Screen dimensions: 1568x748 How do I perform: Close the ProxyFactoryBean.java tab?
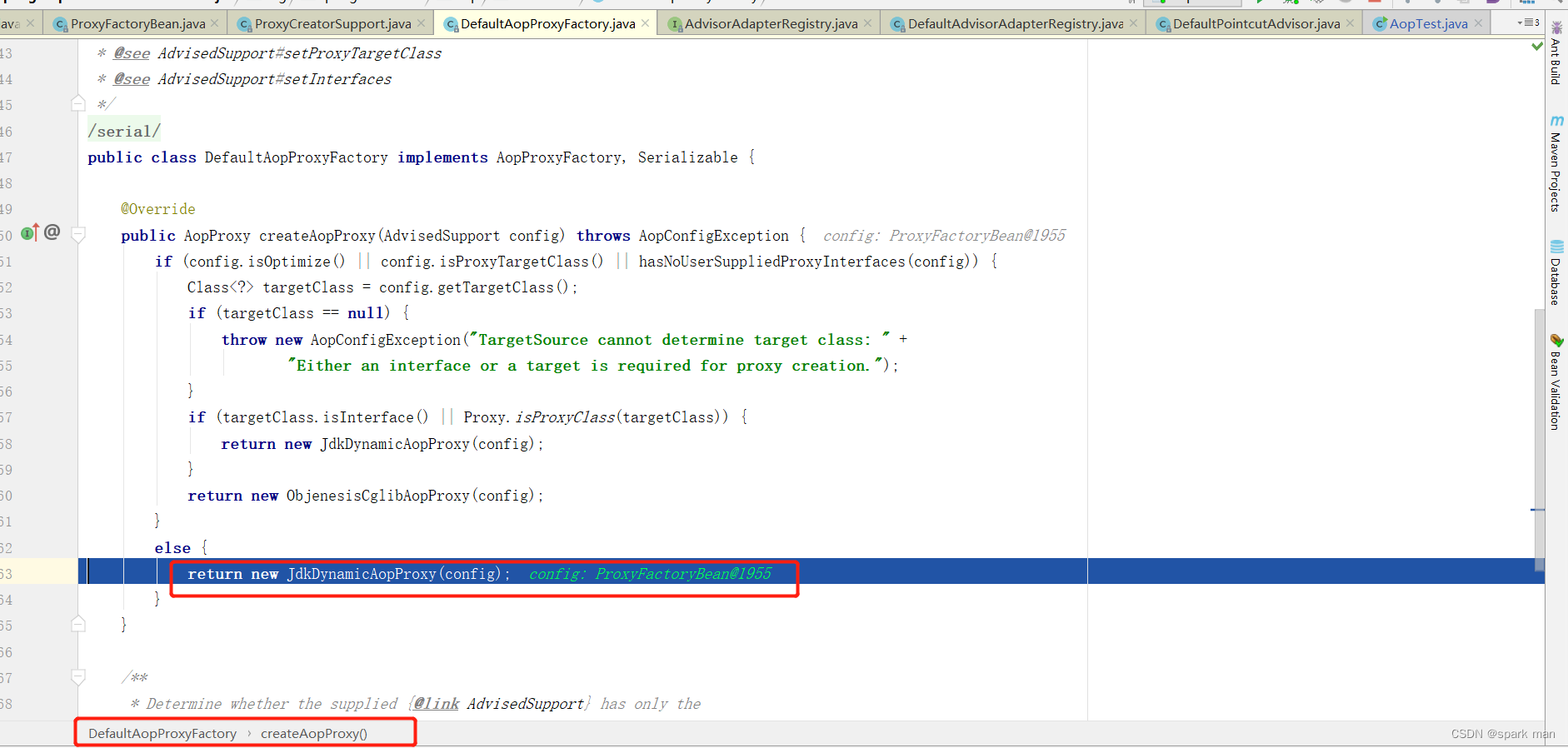[x=215, y=23]
